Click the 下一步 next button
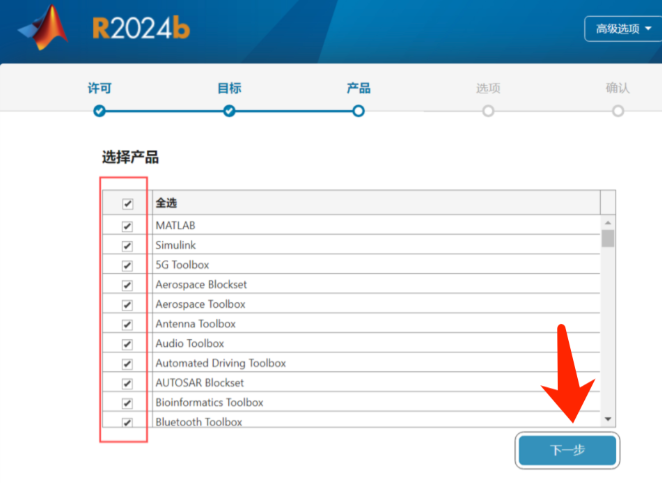 point(567,451)
